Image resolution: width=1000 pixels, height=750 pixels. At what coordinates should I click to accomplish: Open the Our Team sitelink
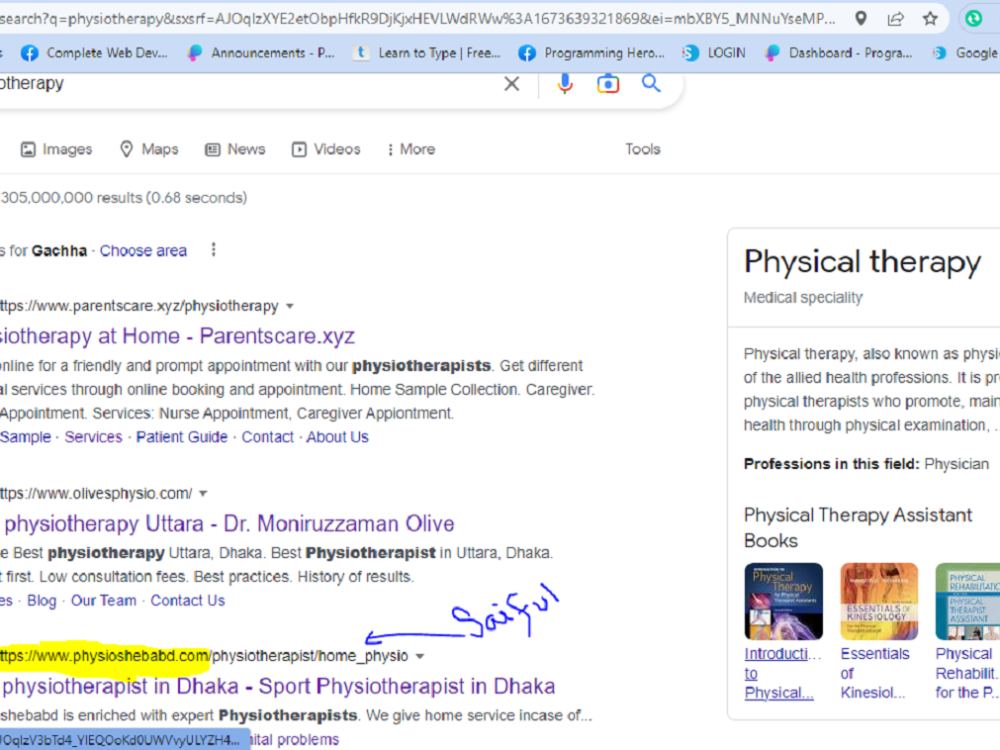103,601
